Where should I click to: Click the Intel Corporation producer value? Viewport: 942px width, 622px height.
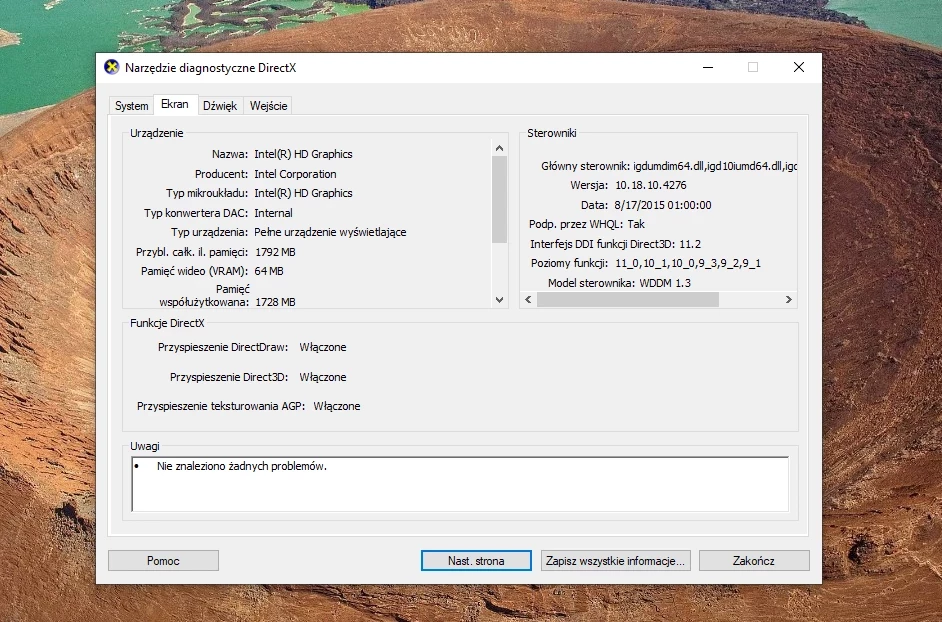(295, 174)
